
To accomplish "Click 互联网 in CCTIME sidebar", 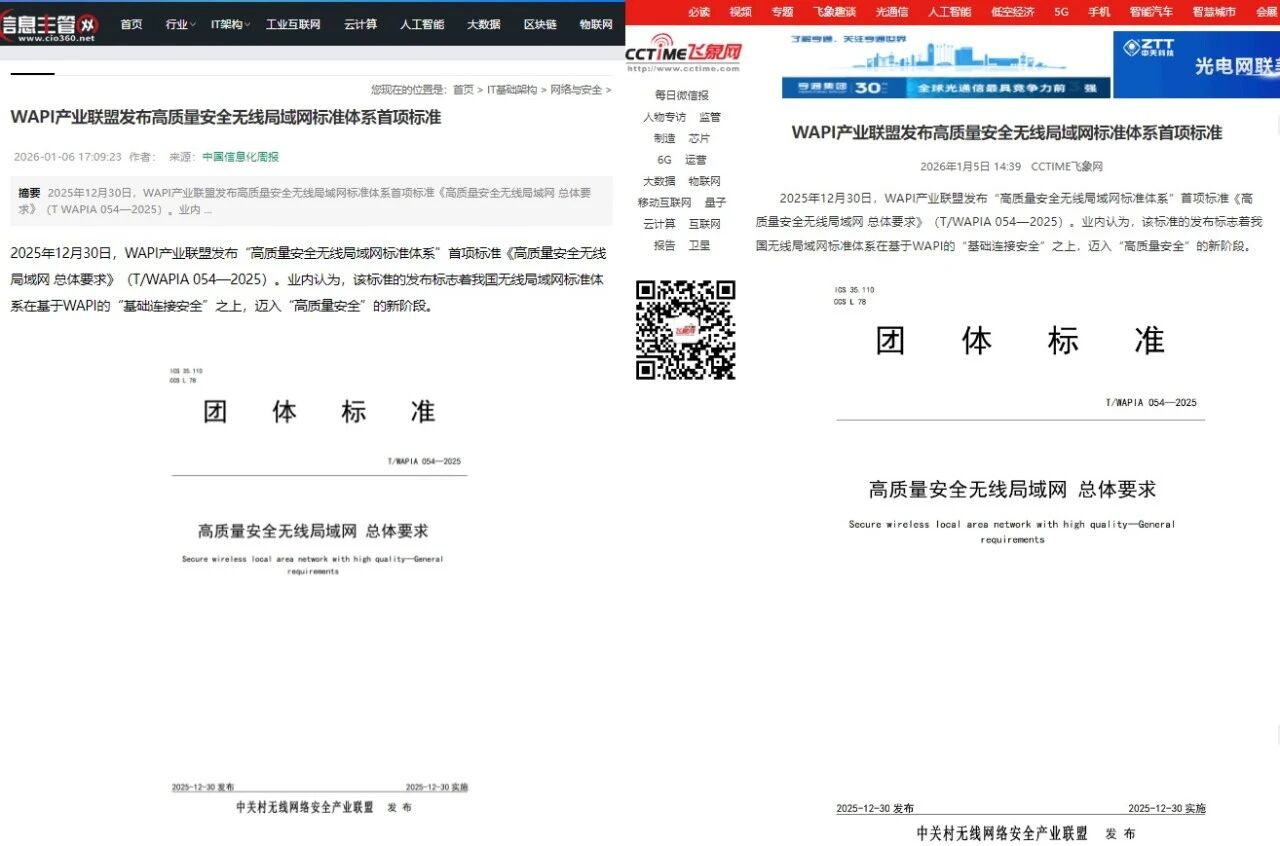I will 704,224.
